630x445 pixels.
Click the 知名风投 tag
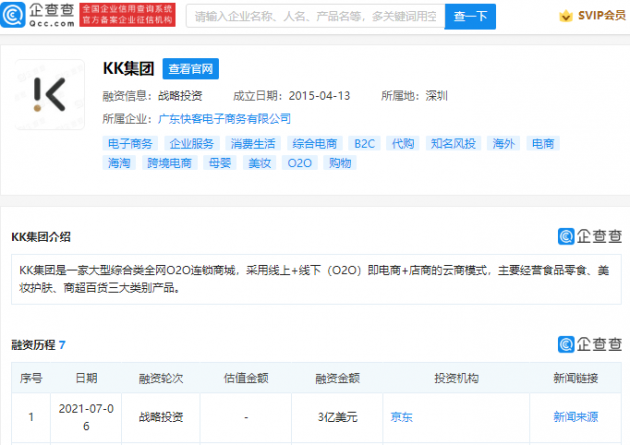pyautogui.click(x=454, y=144)
